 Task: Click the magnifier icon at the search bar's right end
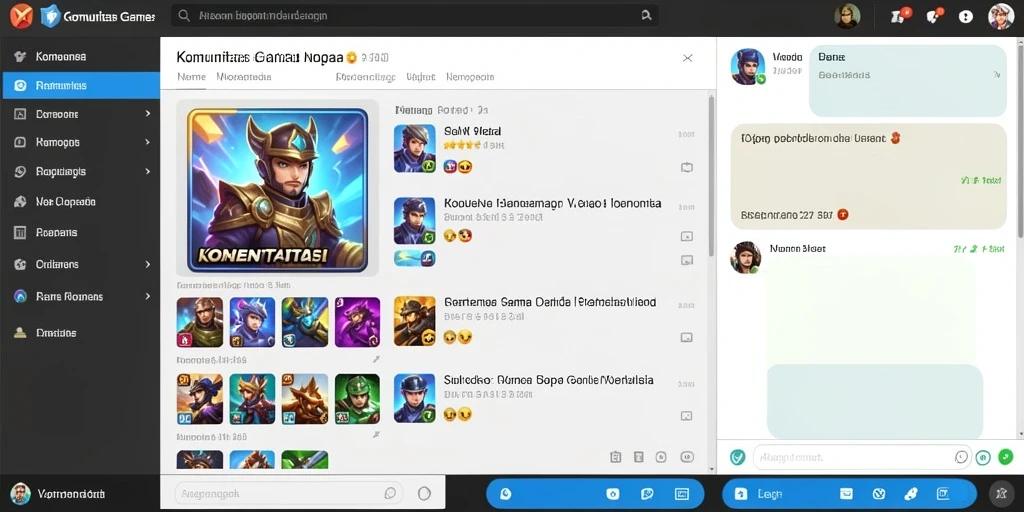pos(647,16)
